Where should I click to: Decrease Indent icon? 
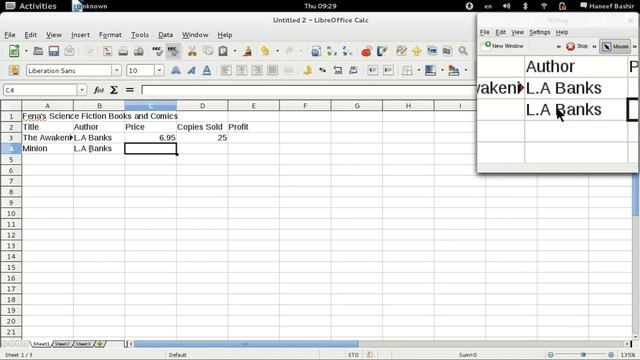372,70
